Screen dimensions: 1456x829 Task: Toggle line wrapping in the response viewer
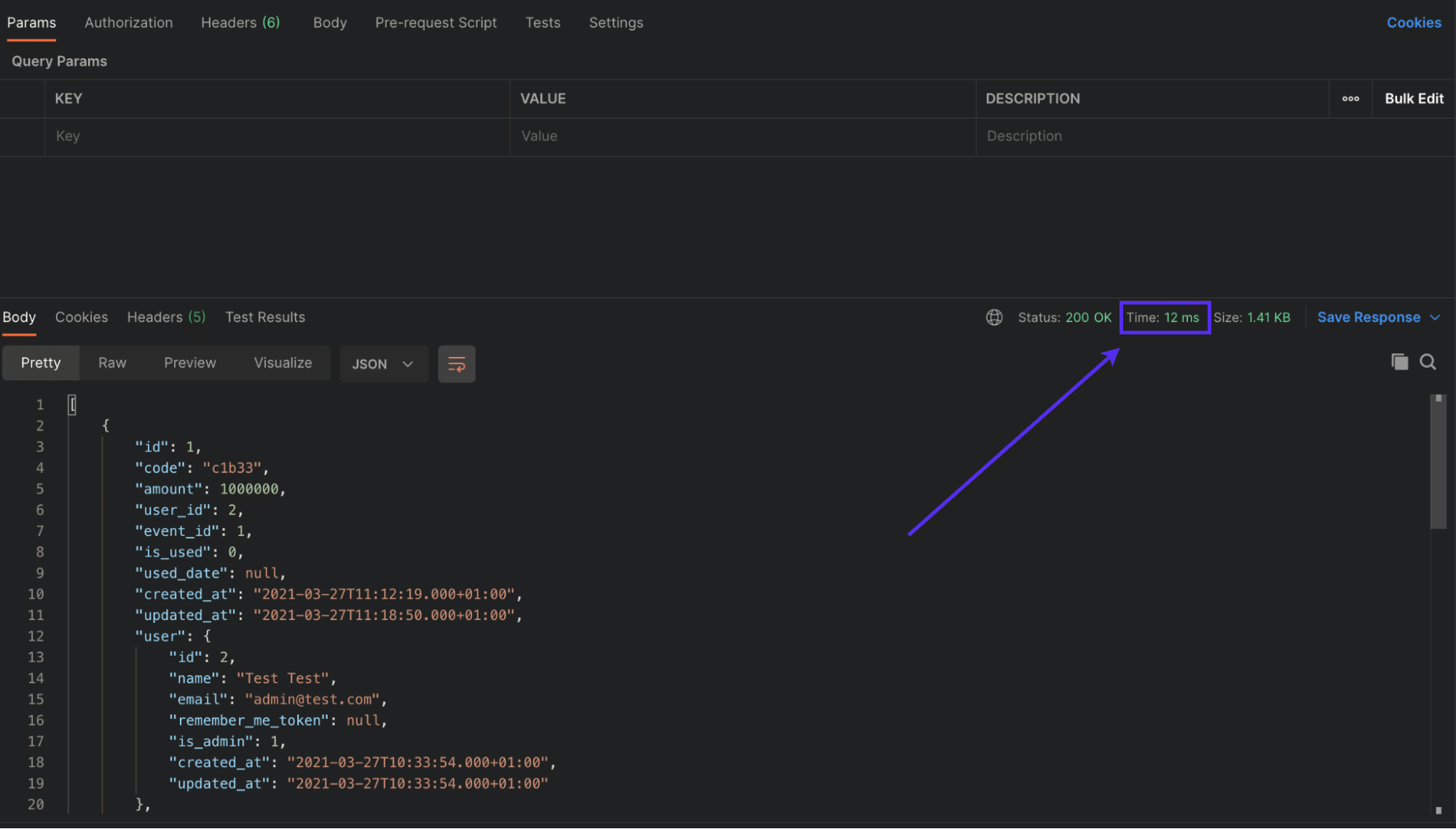click(x=457, y=364)
